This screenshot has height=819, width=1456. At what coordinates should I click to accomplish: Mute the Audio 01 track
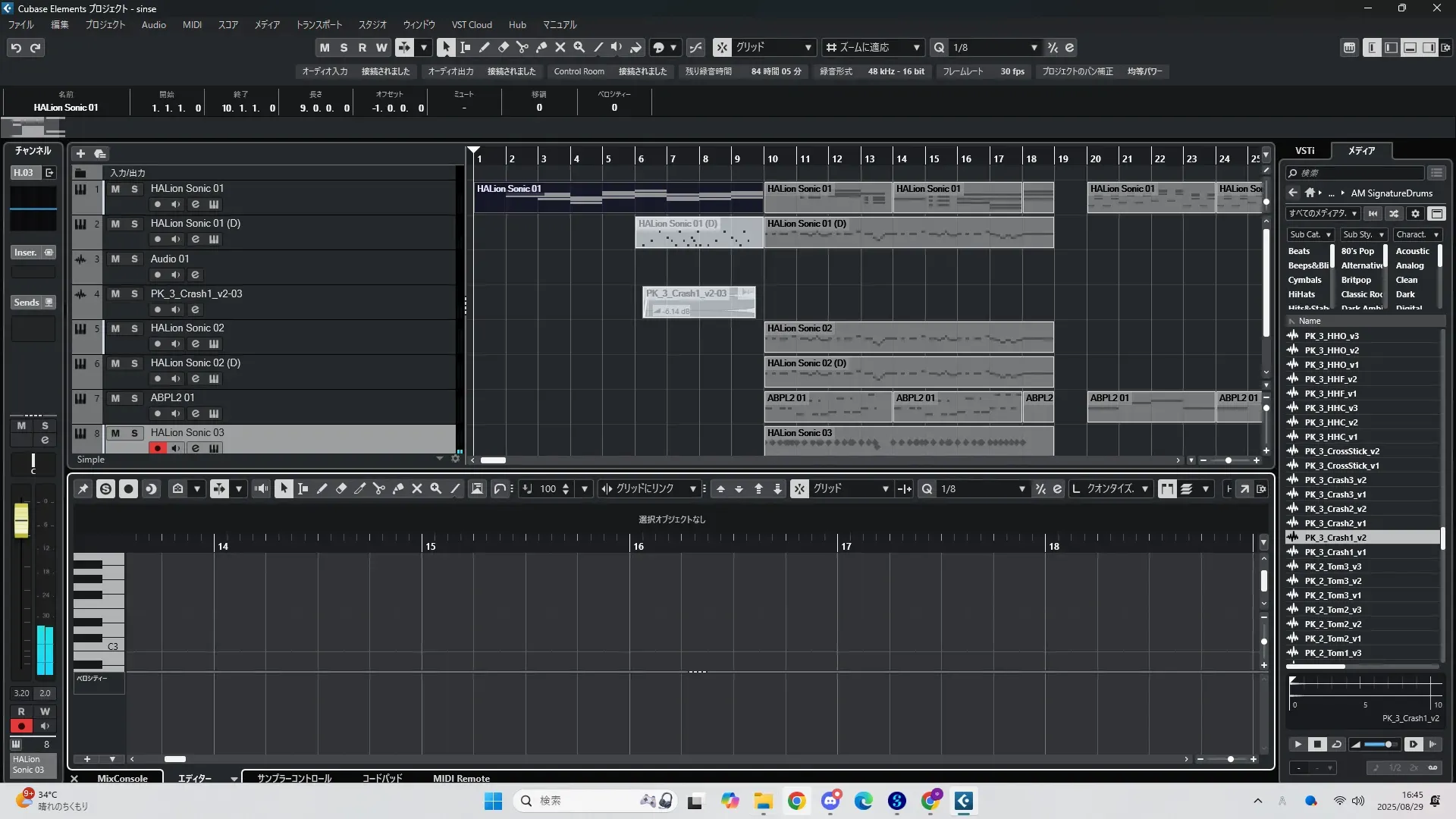[115, 259]
